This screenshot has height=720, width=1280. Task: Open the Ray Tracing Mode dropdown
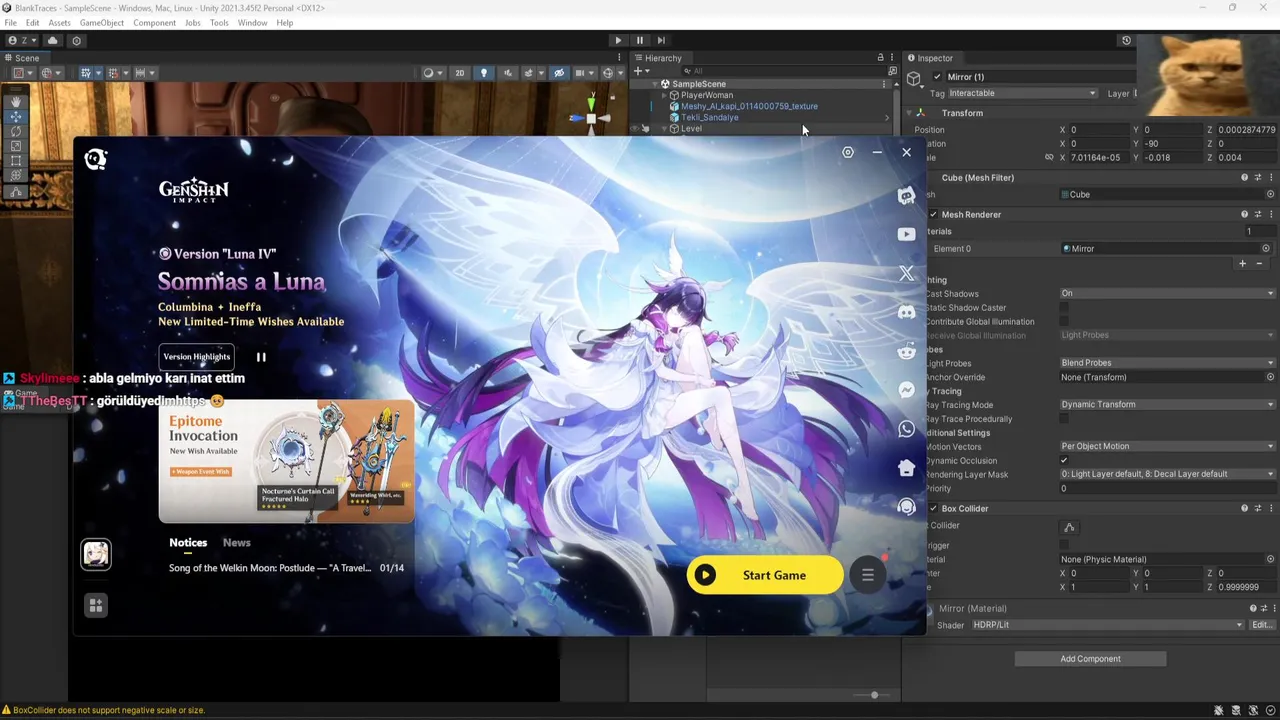click(x=1168, y=405)
